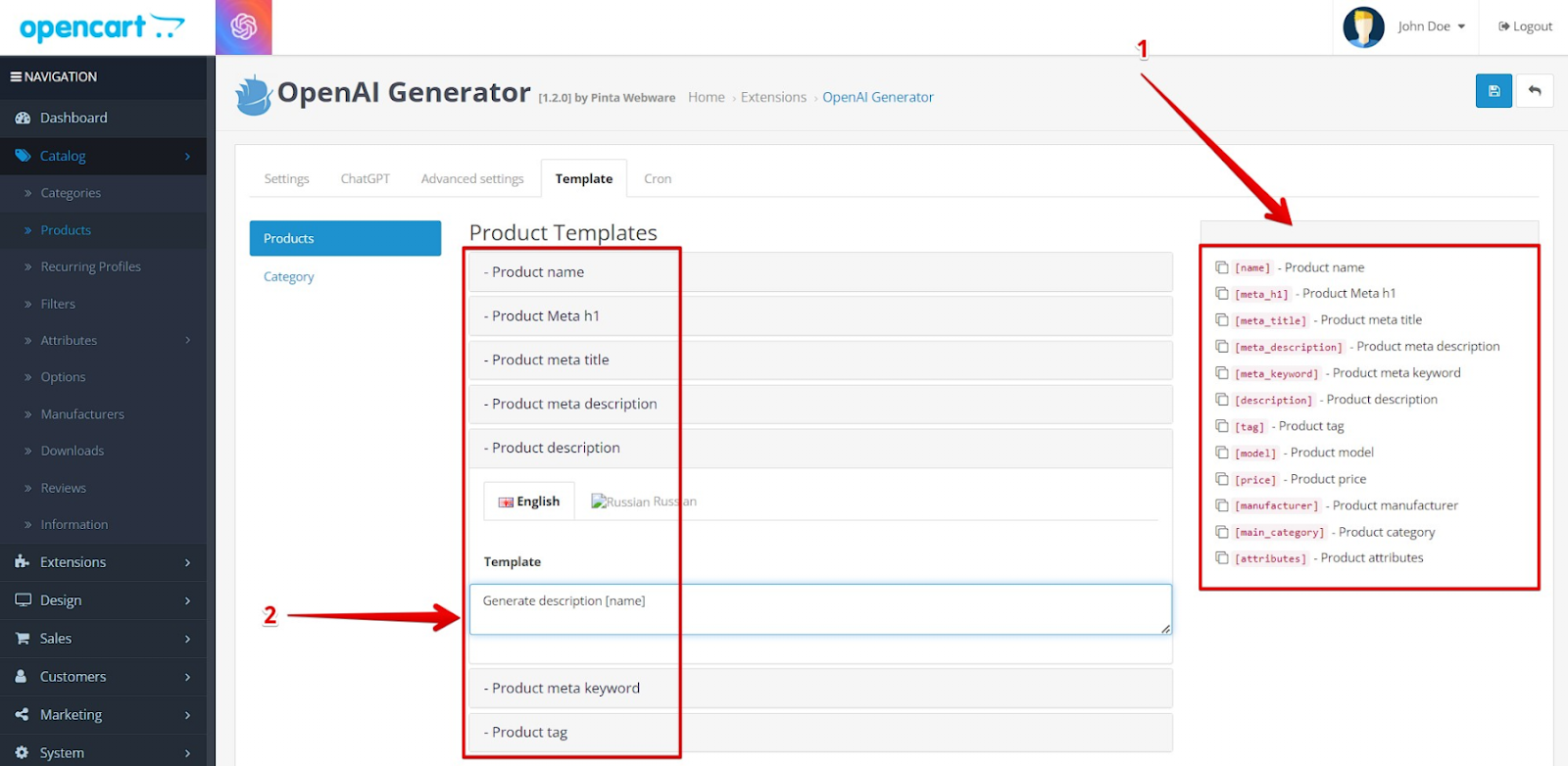
Task: Open Reviews in the sidebar
Action: coord(63,488)
